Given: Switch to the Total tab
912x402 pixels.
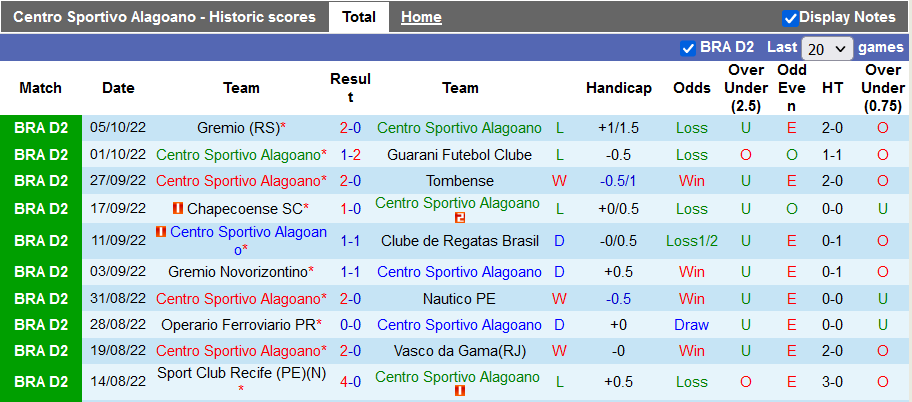Looking at the screenshot, I should pos(359,17).
